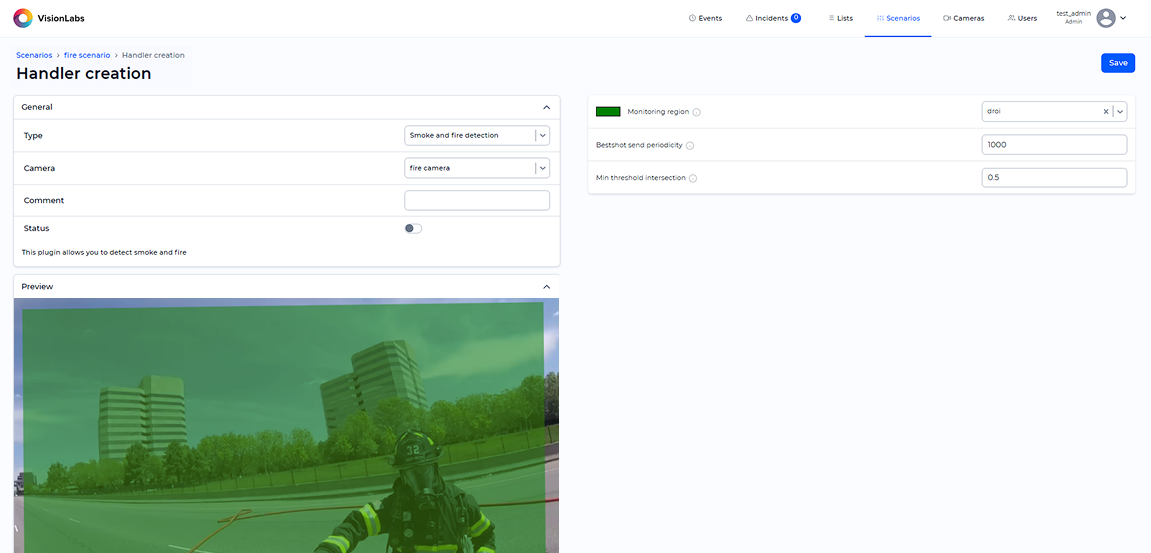The width and height of the screenshot is (1151, 553).
Task: Go to the Cameras tab
Action: coord(963,18)
